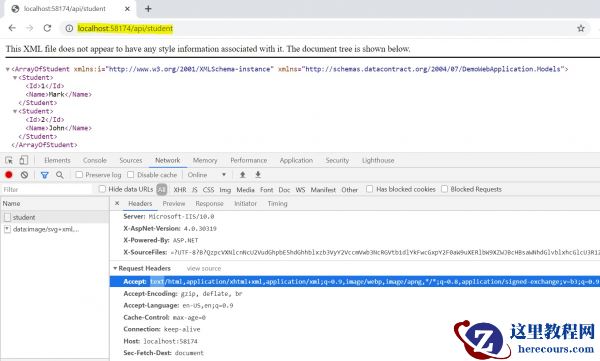
Task: Filter requests by WS
Action: pyautogui.click(x=300, y=189)
